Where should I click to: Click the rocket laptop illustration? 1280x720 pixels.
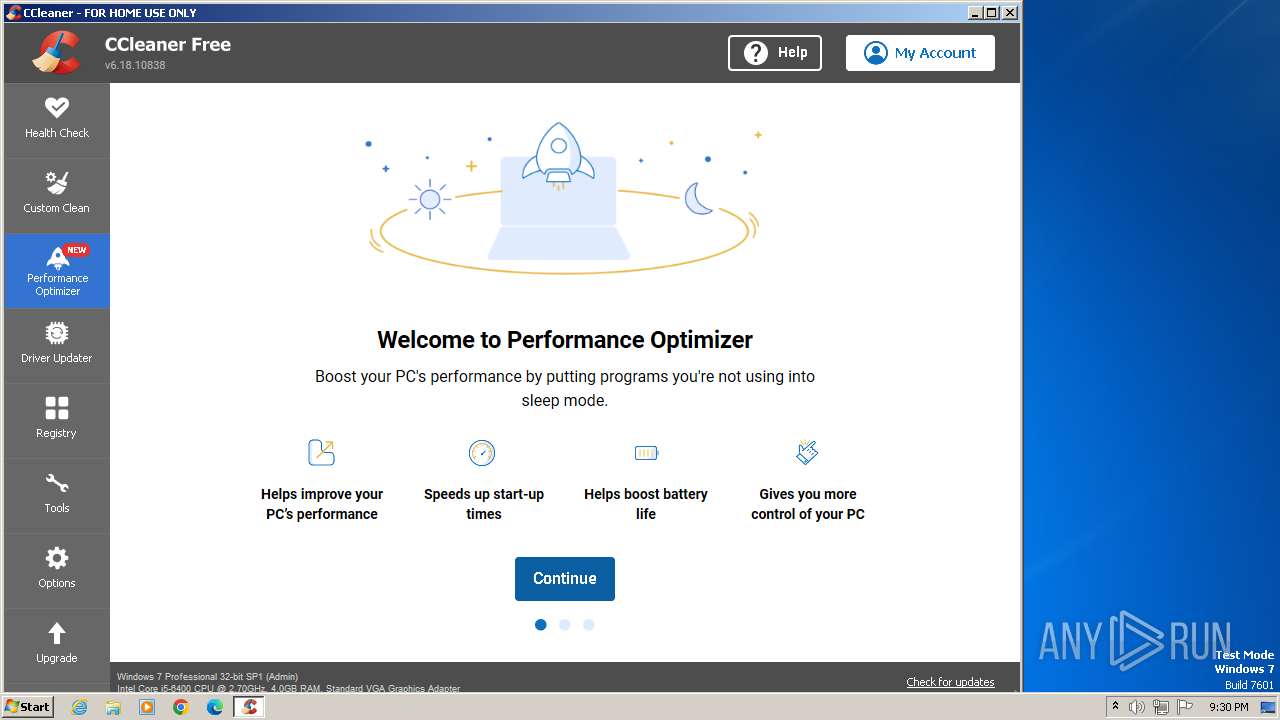tap(564, 197)
